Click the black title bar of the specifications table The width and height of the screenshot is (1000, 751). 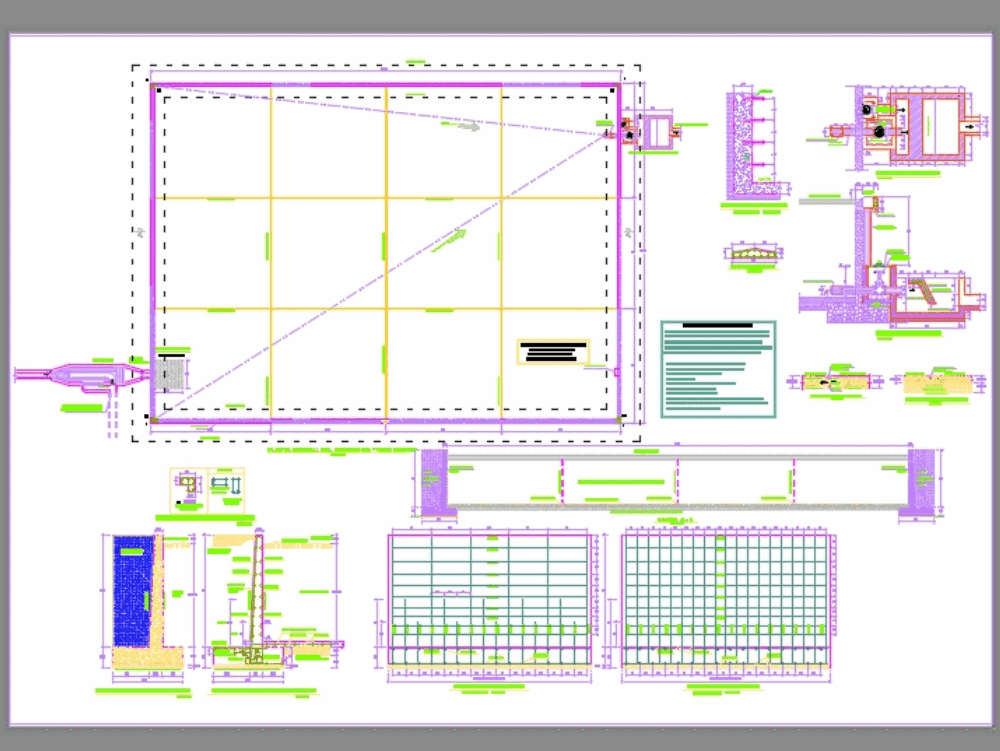click(716, 325)
